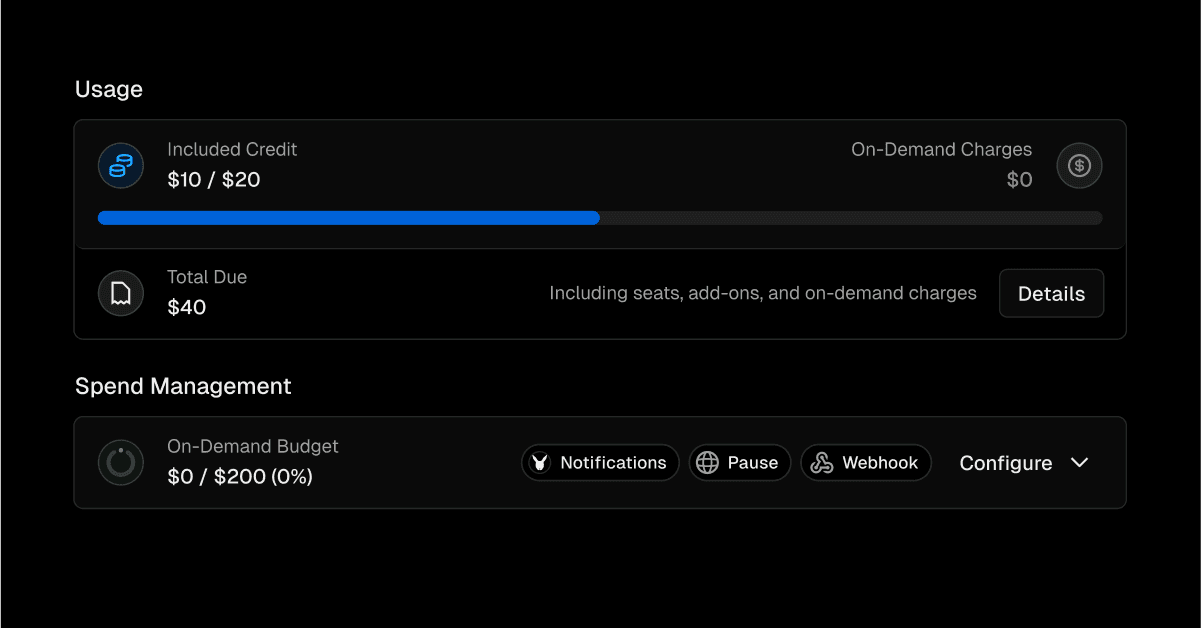The width and height of the screenshot is (1201, 628).
Task: Click the $40 total due amount
Action: point(187,307)
